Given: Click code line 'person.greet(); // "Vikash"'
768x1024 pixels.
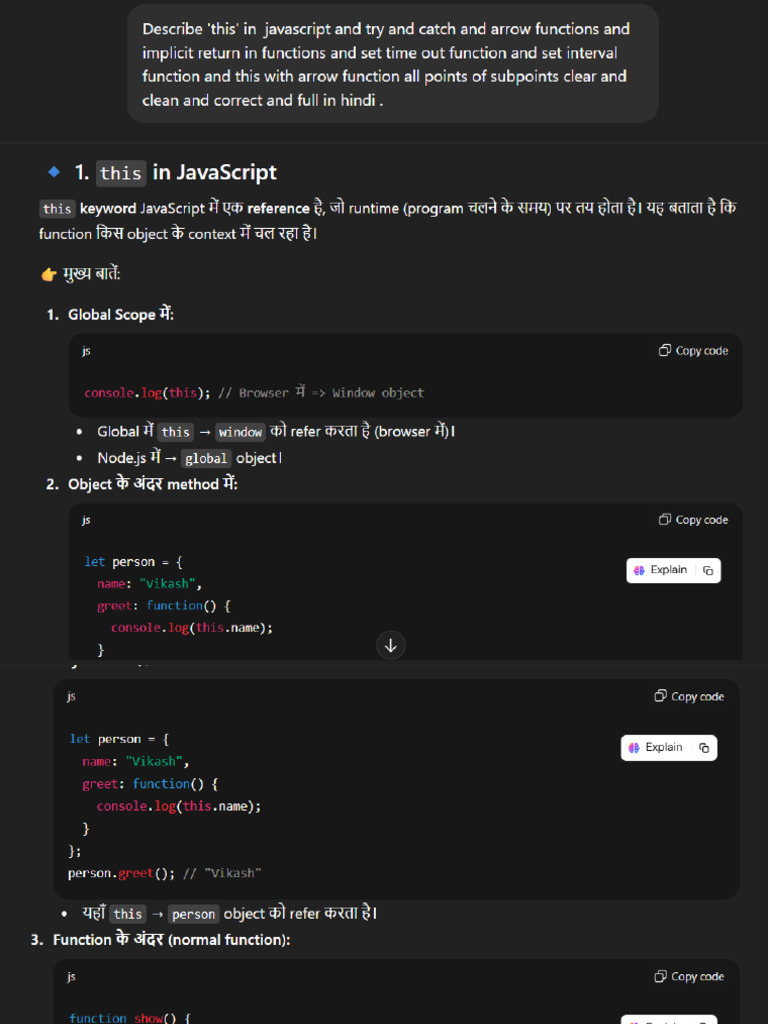Looking at the screenshot, I should coord(165,873).
